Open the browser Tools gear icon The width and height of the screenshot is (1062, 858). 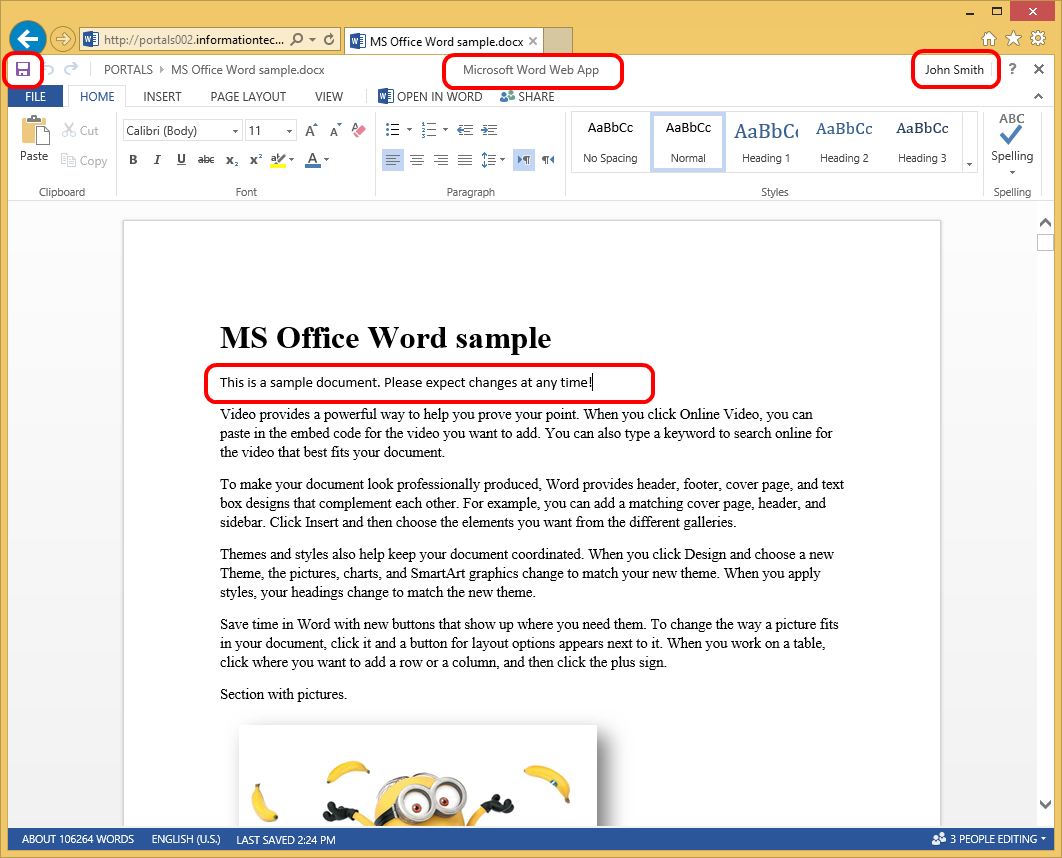click(1038, 39)
